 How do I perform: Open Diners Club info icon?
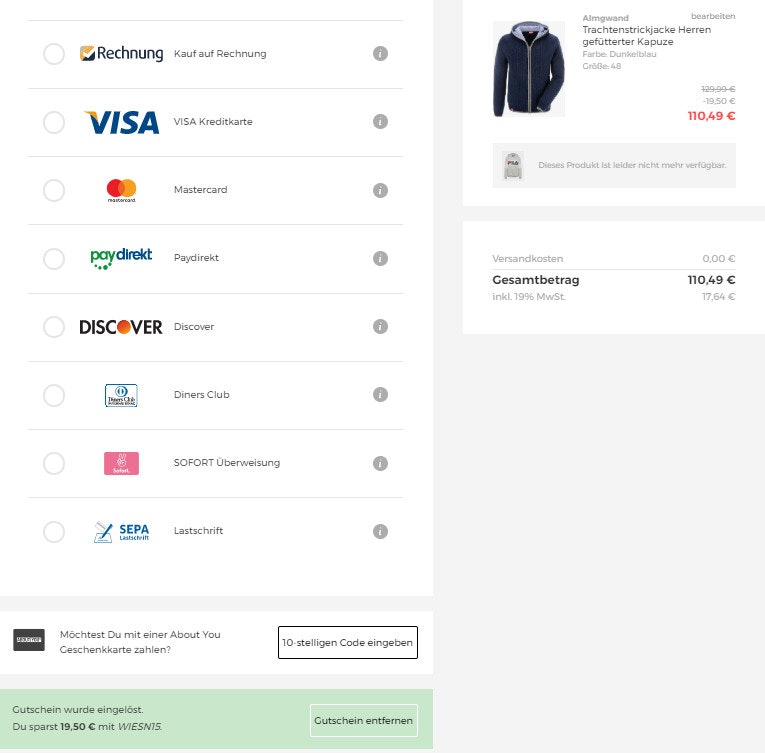(x=380, y=395)
